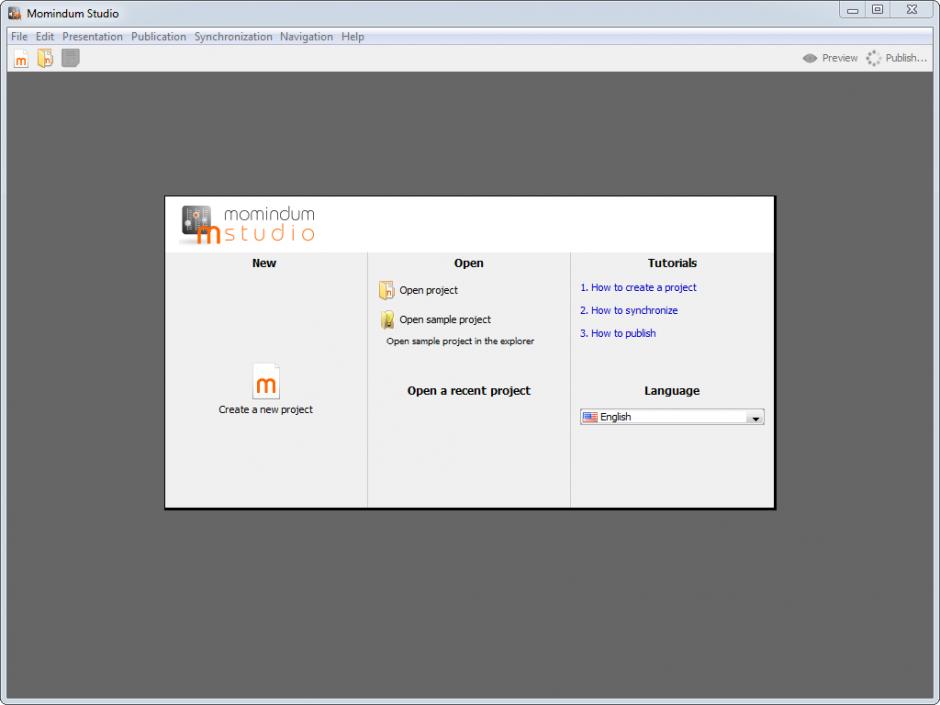Open the Publication menu

coord(158,37)
